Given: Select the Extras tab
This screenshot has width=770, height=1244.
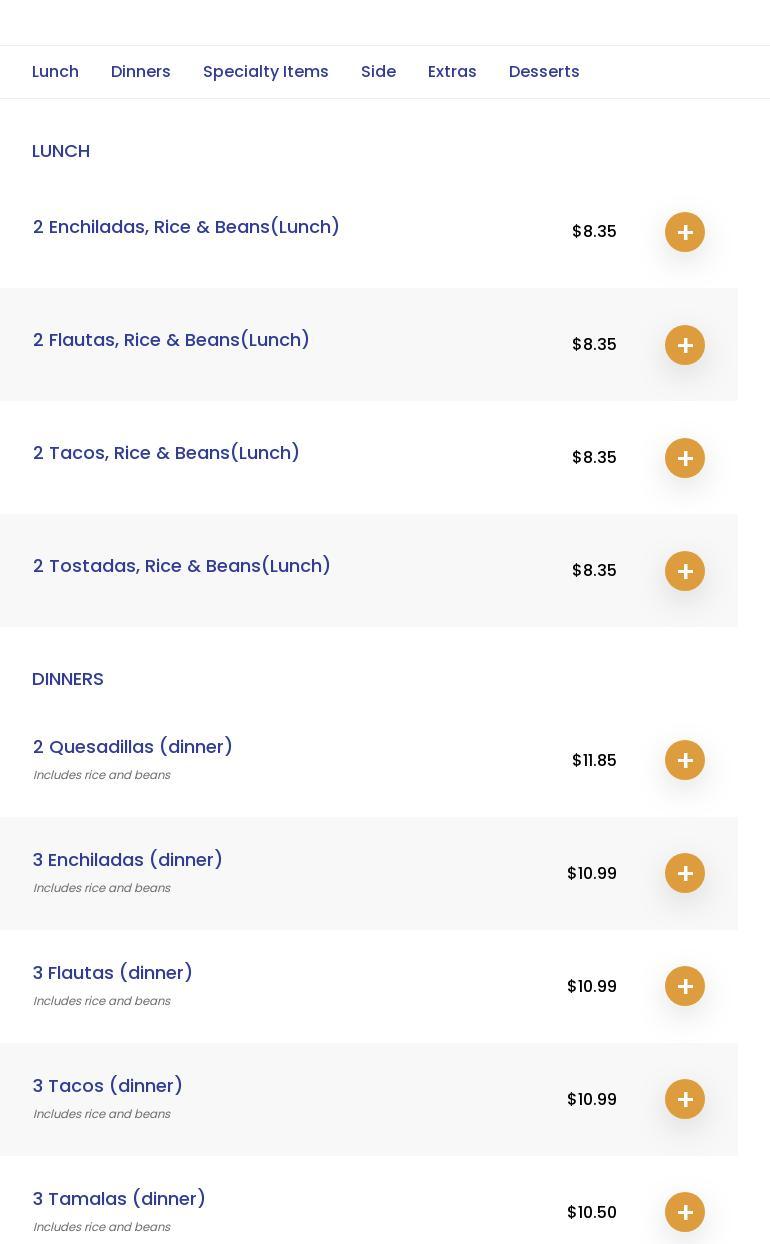Looking at the screenshot, I should (x=452, y=72).
